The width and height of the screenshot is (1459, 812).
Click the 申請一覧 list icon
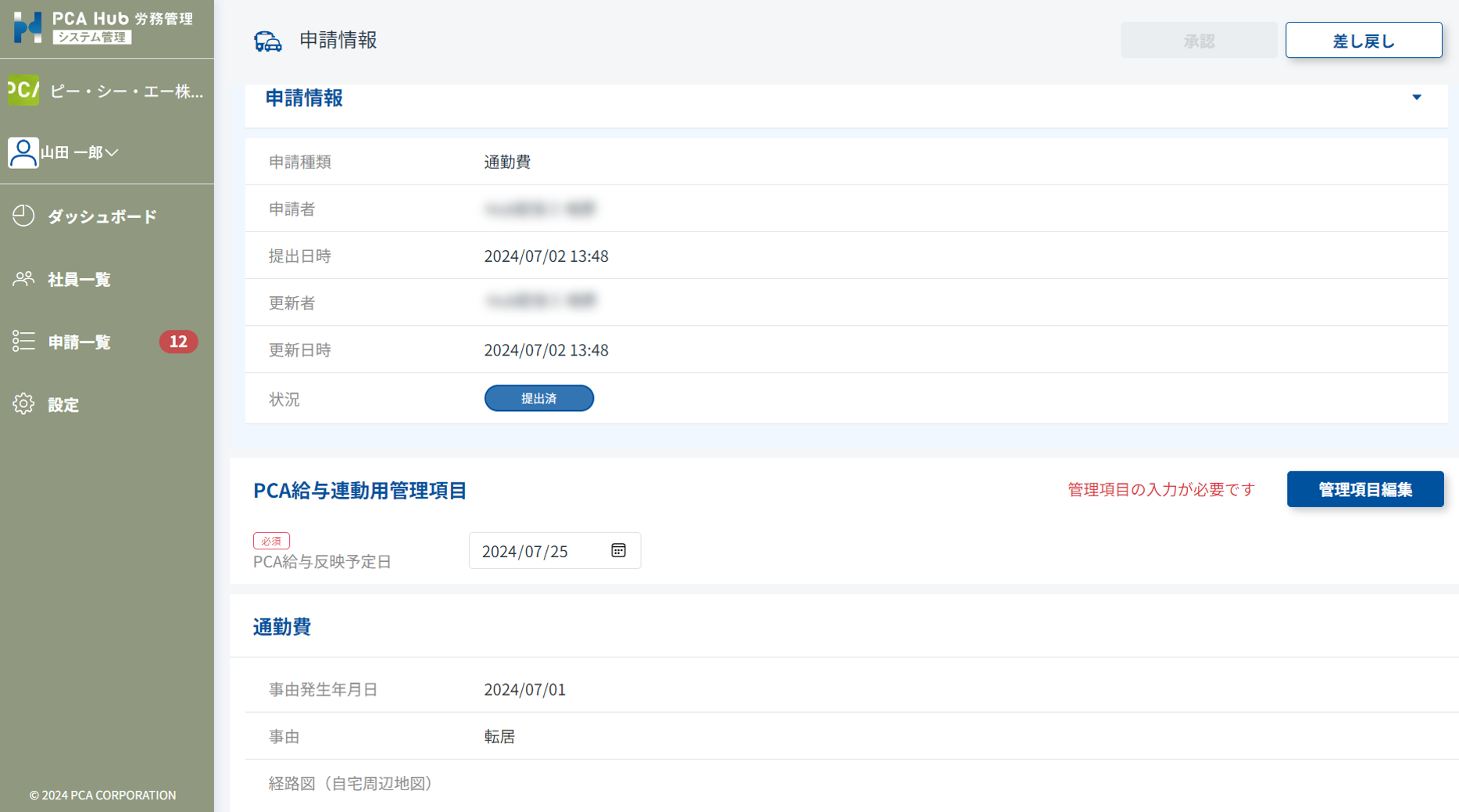(23, 341)
